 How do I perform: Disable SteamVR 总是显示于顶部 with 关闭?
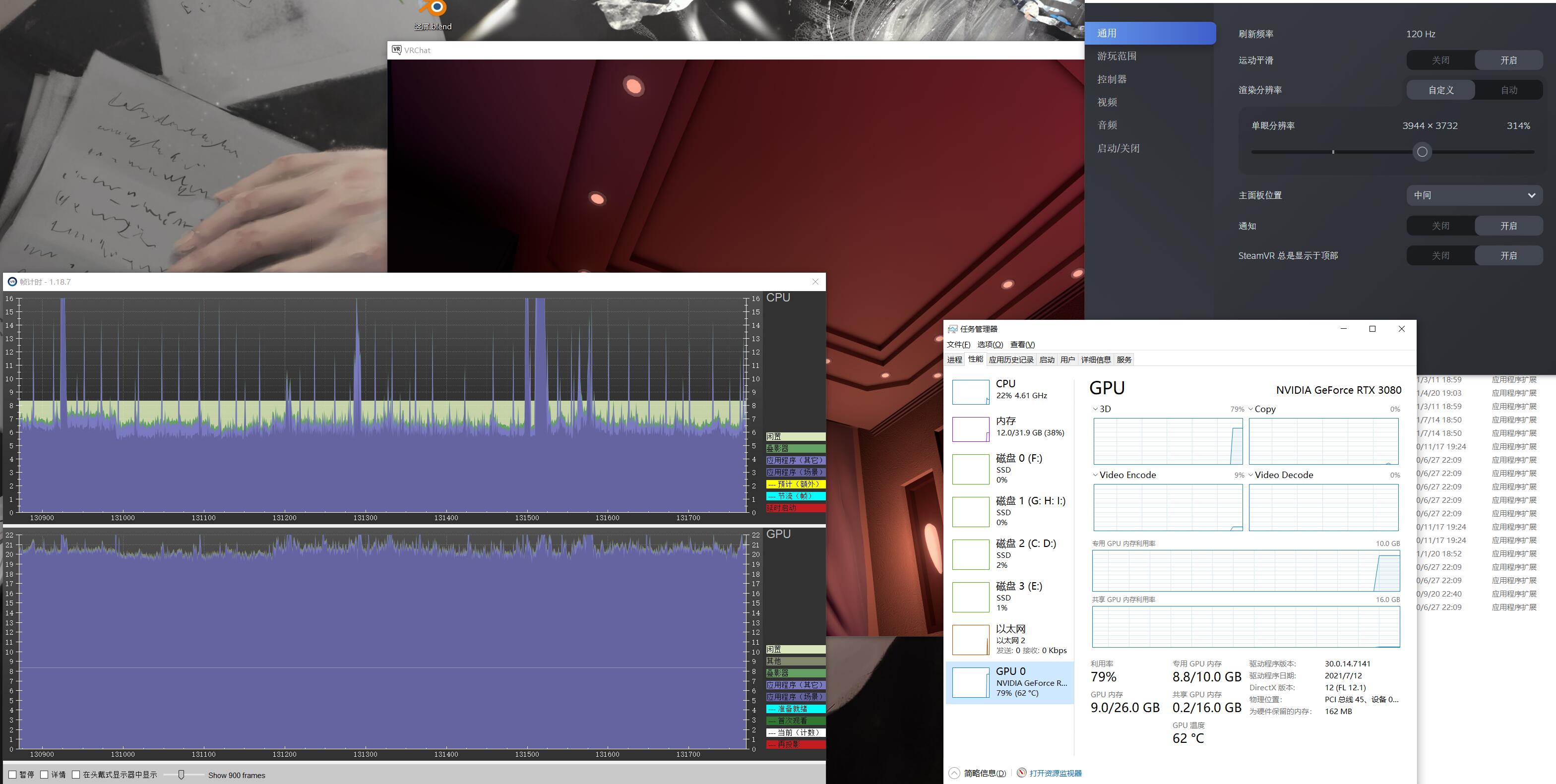[1440, 255]
